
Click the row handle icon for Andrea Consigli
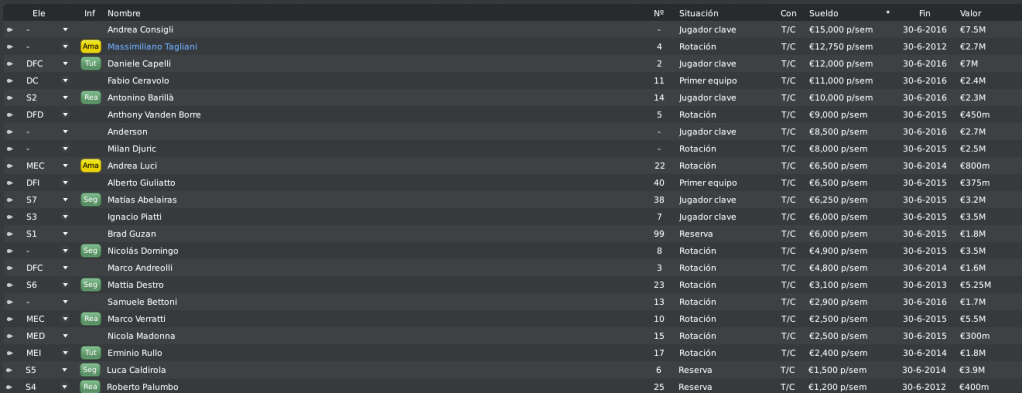[10, 30]
